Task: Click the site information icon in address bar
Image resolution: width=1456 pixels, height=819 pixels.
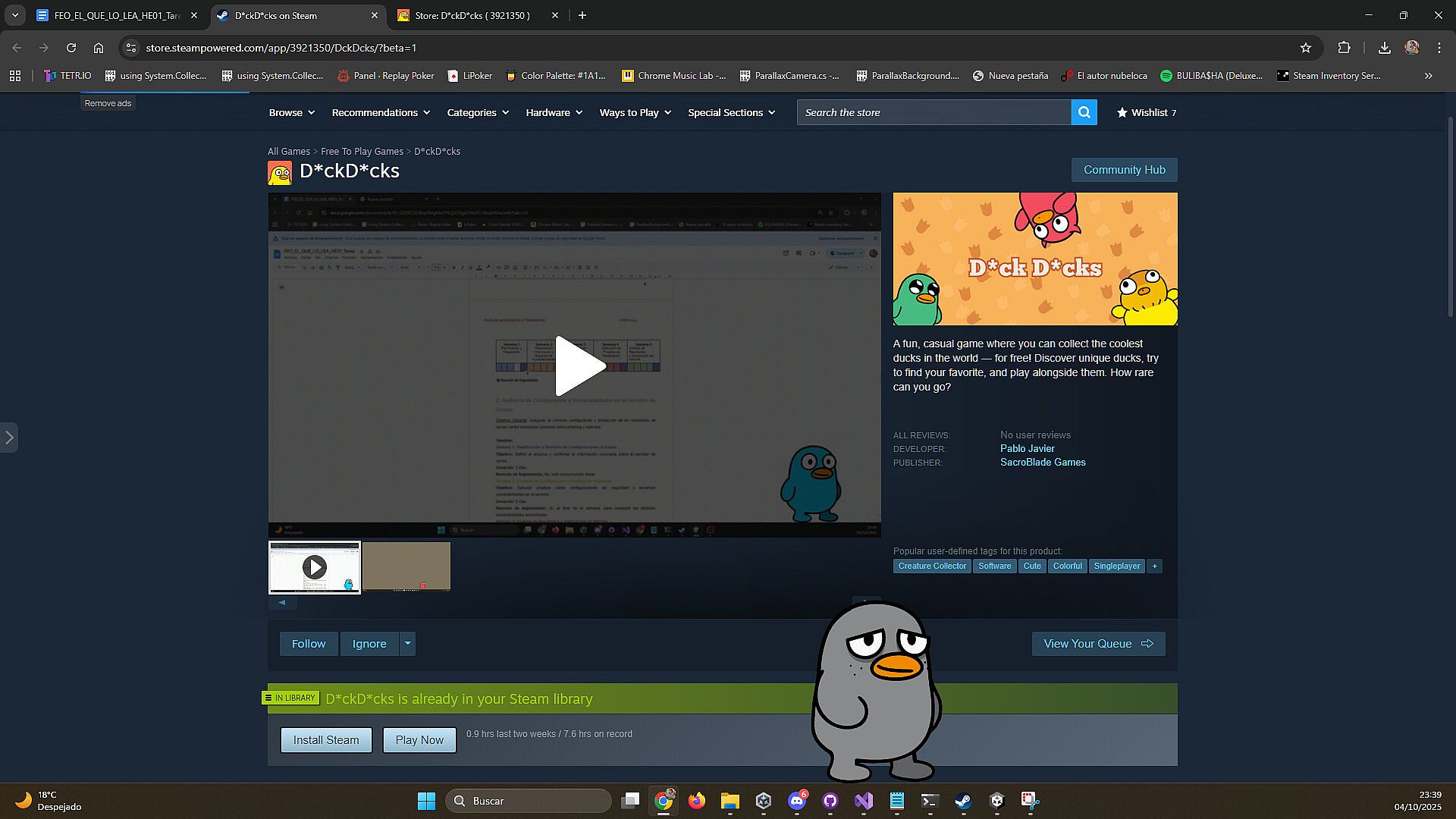Action: click(x=131, y=48)
